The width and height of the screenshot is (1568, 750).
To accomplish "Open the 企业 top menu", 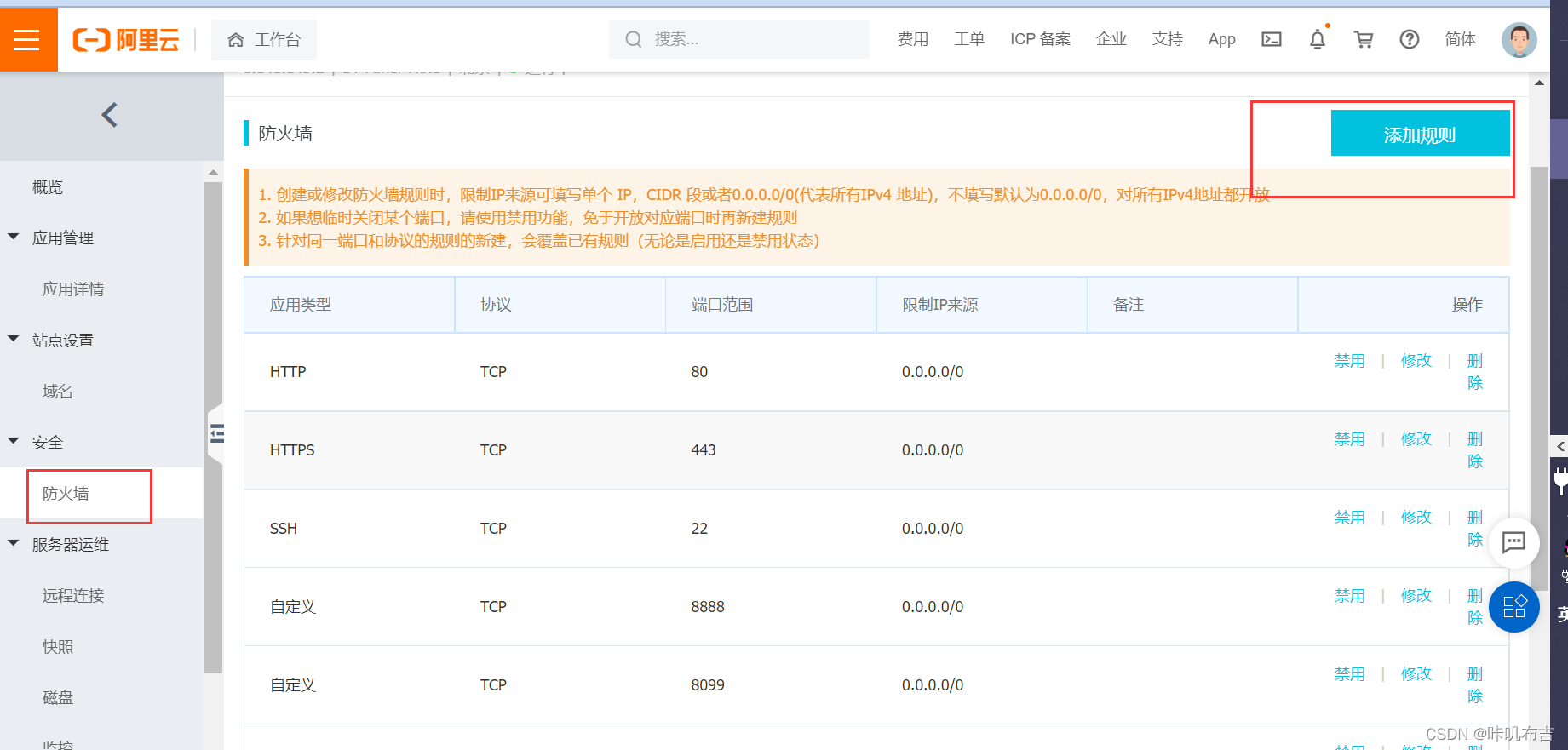I will pos(1111,39).
